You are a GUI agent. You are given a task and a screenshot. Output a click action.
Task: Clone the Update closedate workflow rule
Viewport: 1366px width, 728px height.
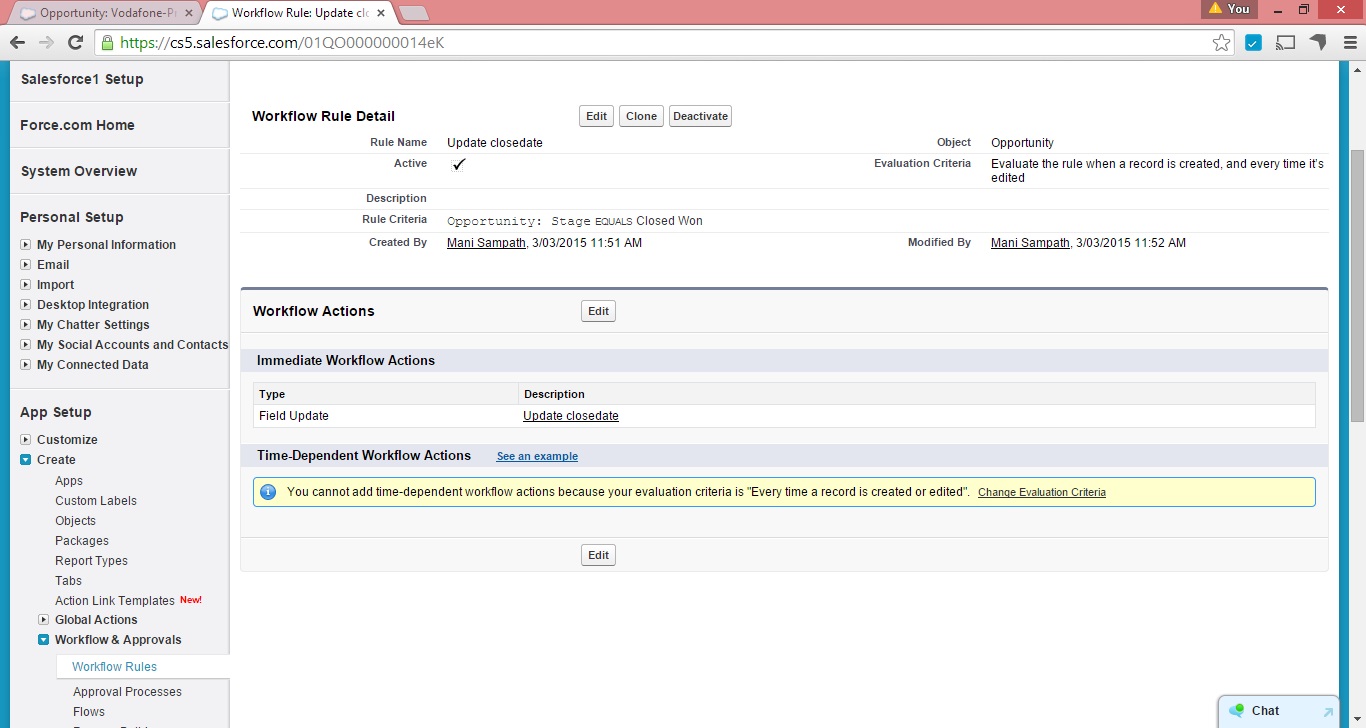pos(640,115)
